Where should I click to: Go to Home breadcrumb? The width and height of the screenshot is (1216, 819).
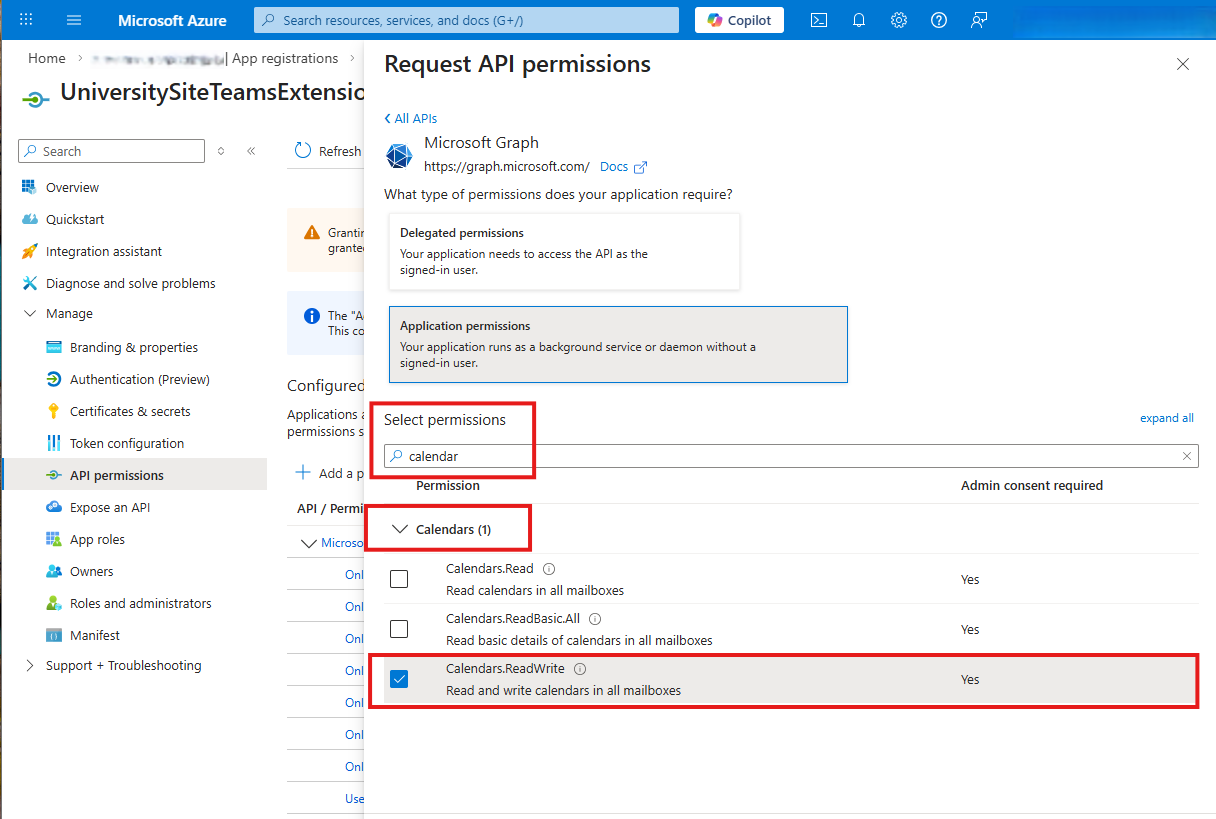click(x=47, y=59)
